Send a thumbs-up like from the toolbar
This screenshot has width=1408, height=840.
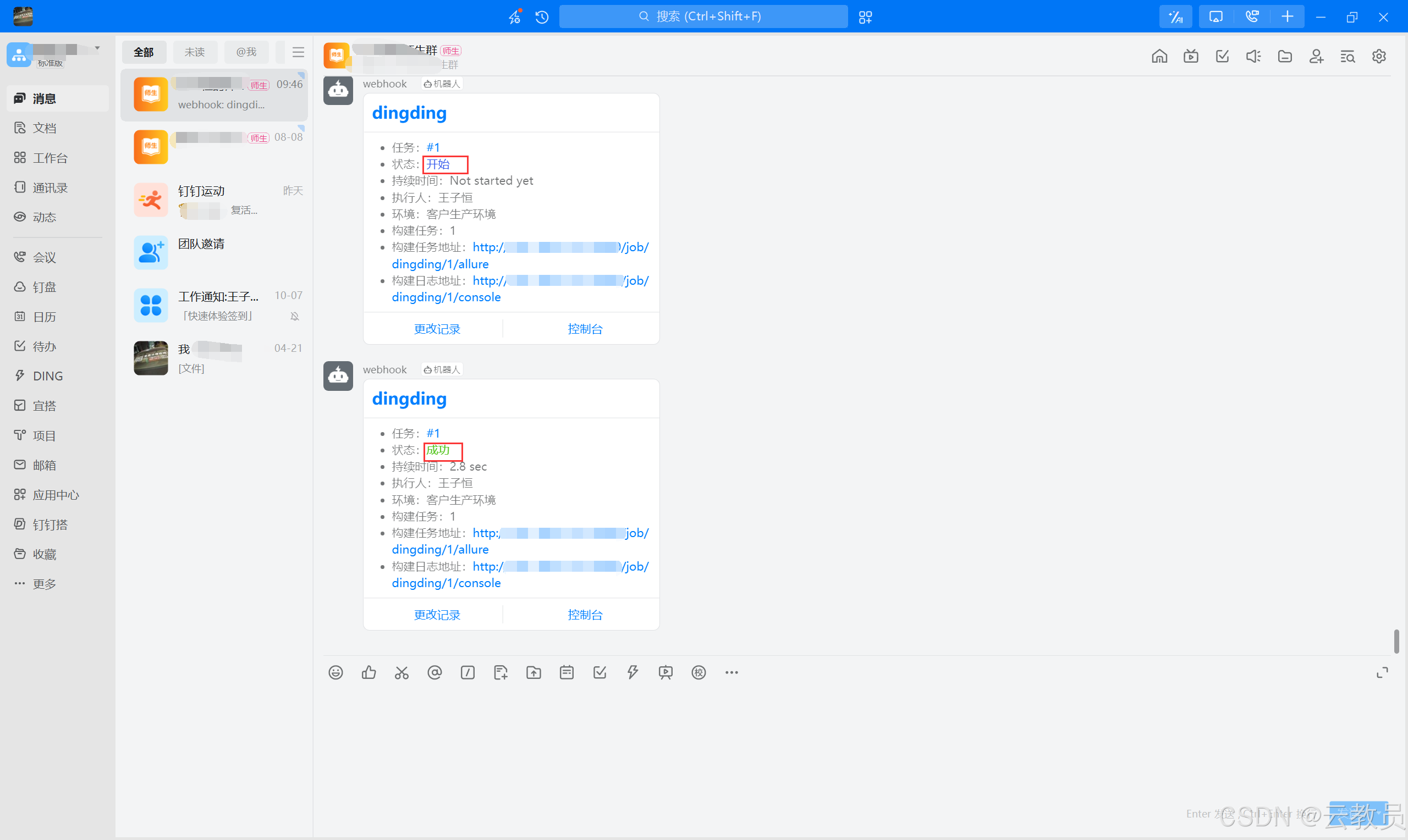click(369, 672)
